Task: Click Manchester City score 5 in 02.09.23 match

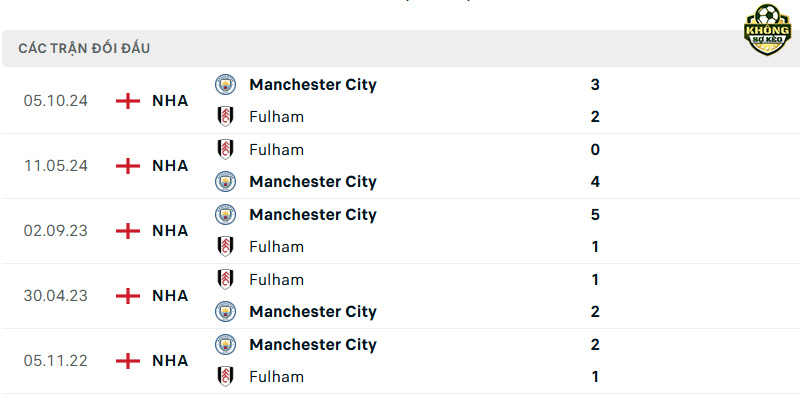Action: (595, 215)
